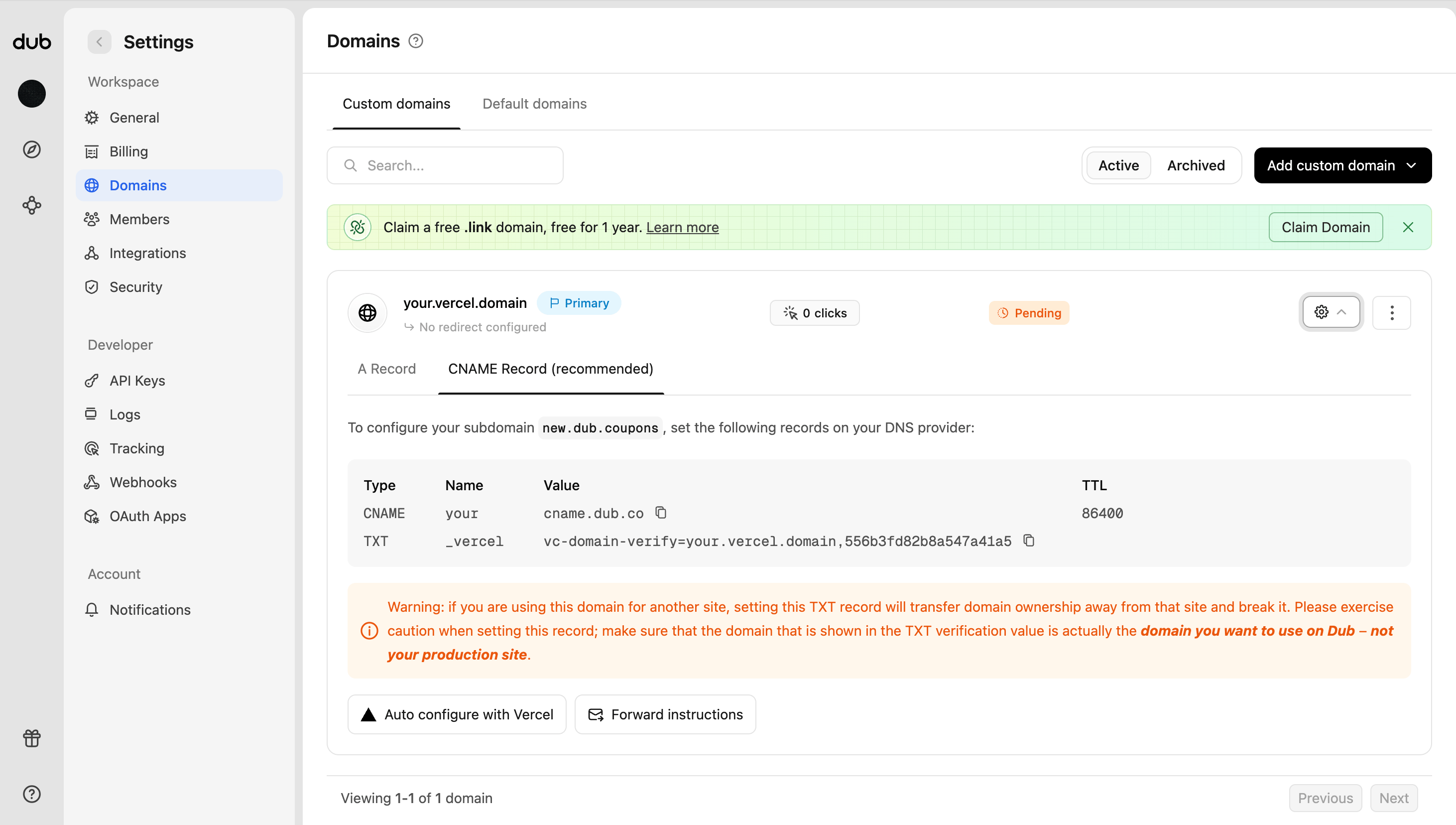Open the help question mark in left rail
The height and width of the screenshot is (825, 1456).
coord(32,794)
